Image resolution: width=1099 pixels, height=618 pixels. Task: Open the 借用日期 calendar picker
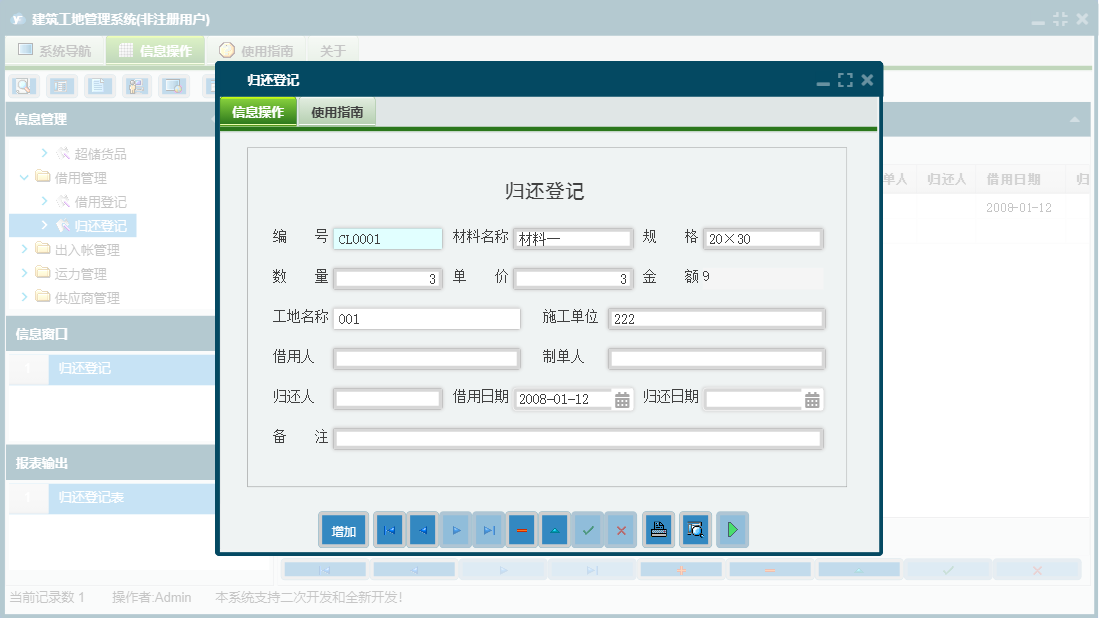click(x=622, y=398)
